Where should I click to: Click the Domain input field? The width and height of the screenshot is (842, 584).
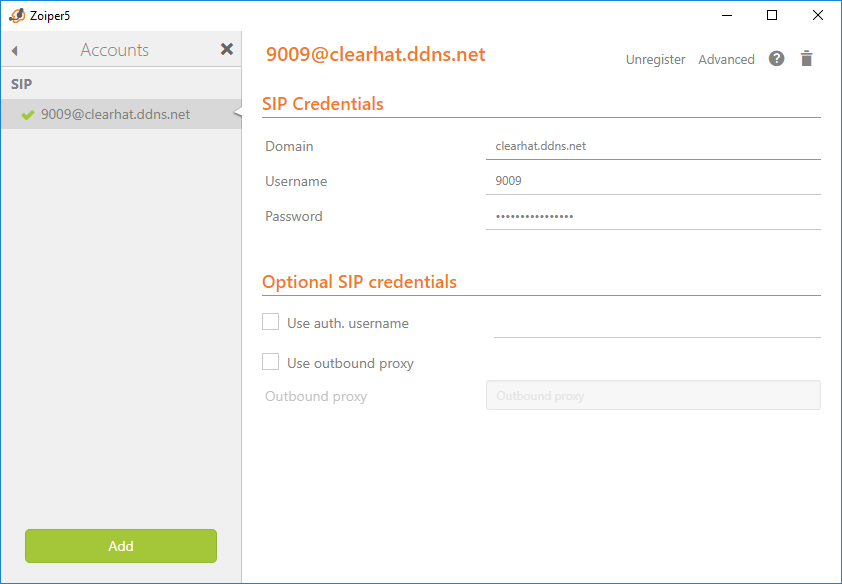tap(653, 146)
